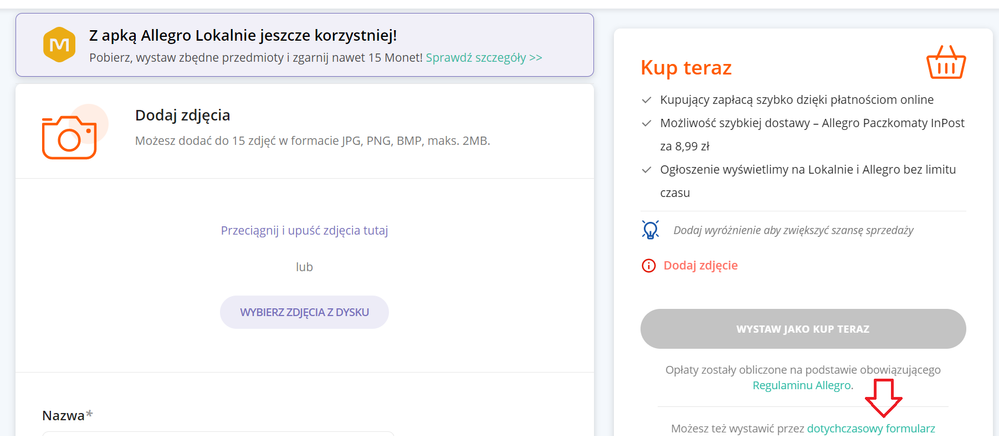Click WYBIERZ ZDJĘCIA Z DYSKU button
The height and width of the screenshot is (436, 999).
305,312
